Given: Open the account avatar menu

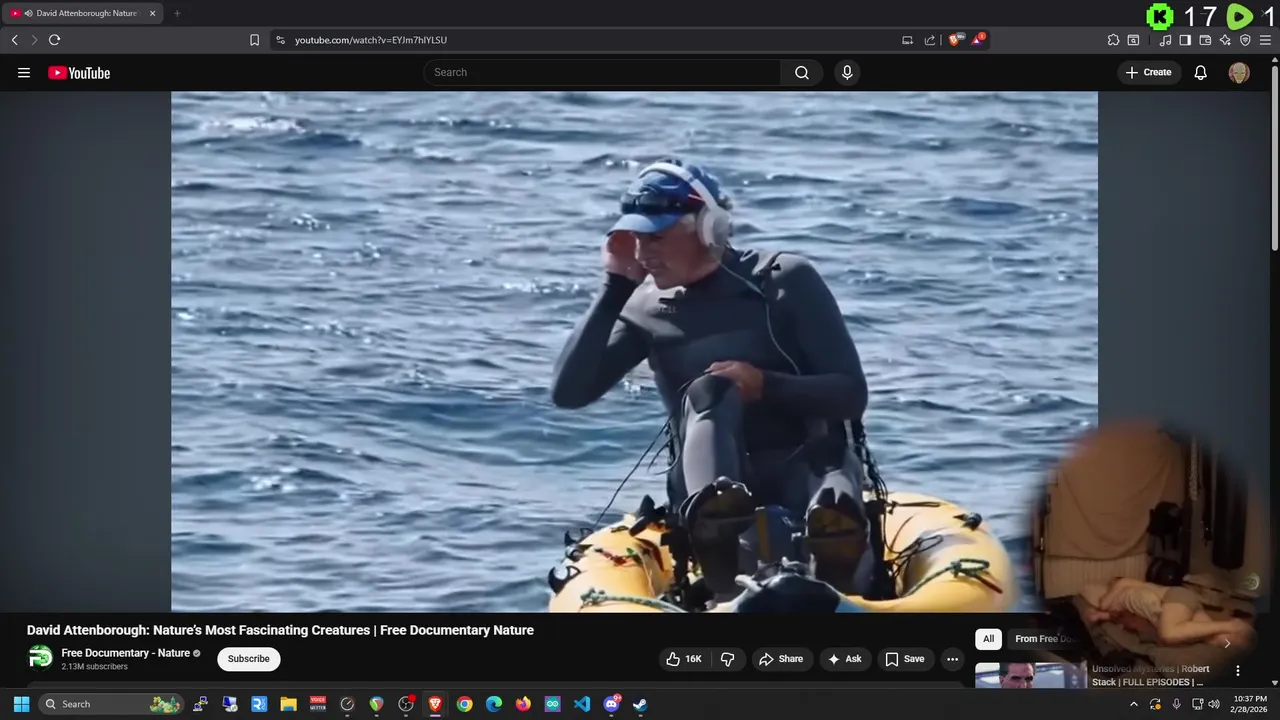Looking at the screenshot, I should tap(1239, 72).
